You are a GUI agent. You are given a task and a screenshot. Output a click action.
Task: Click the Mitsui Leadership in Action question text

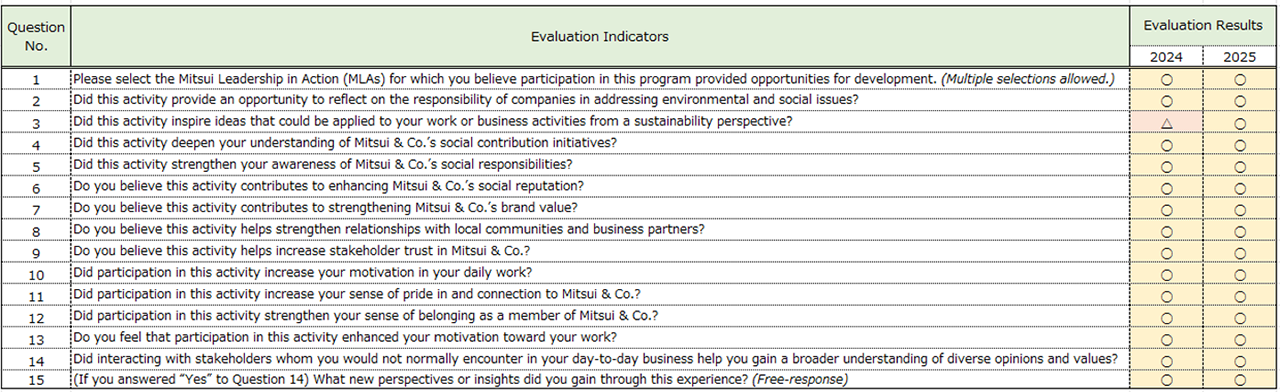tap(594, 79)
